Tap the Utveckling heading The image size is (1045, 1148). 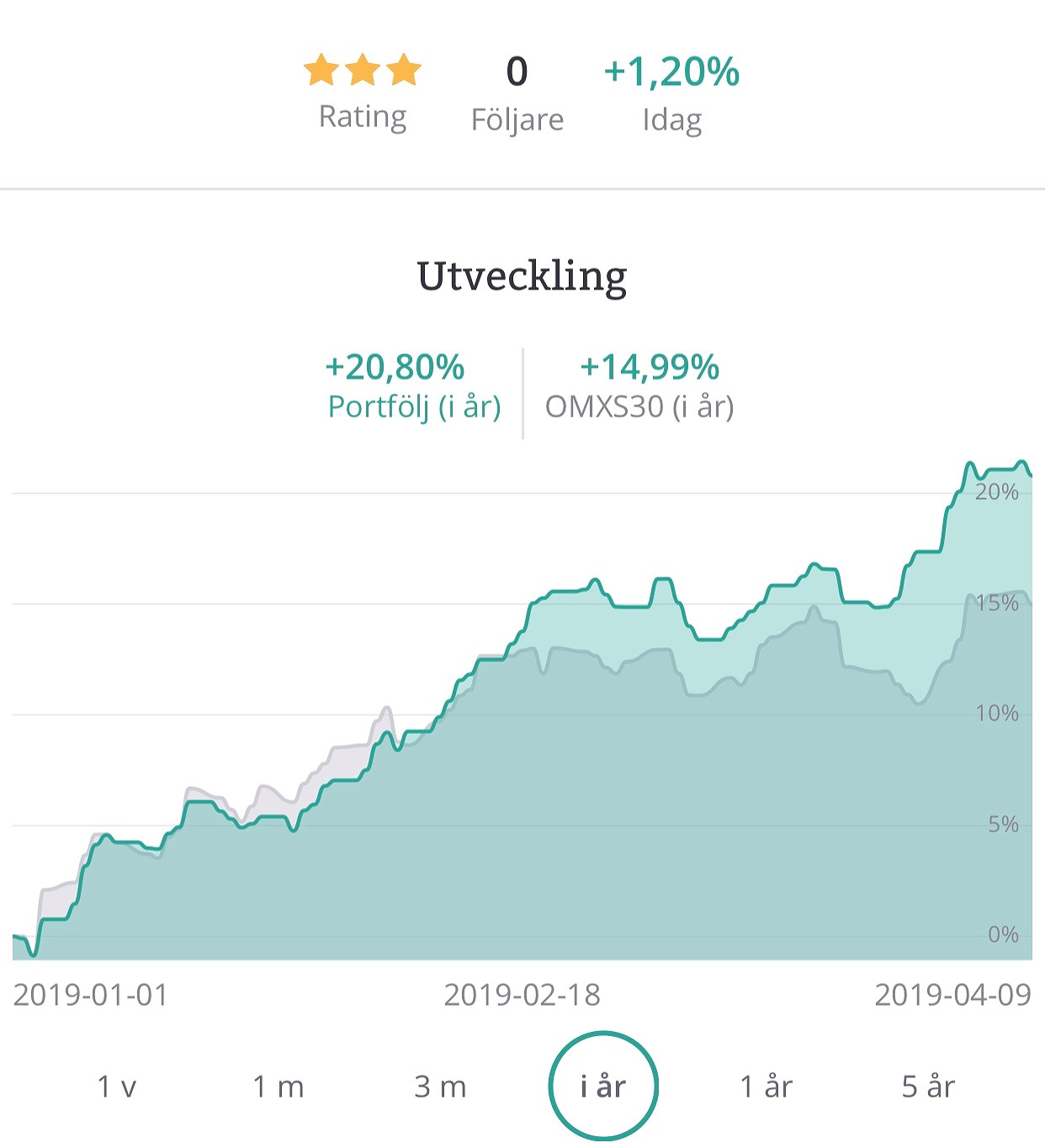click(522, 276)
